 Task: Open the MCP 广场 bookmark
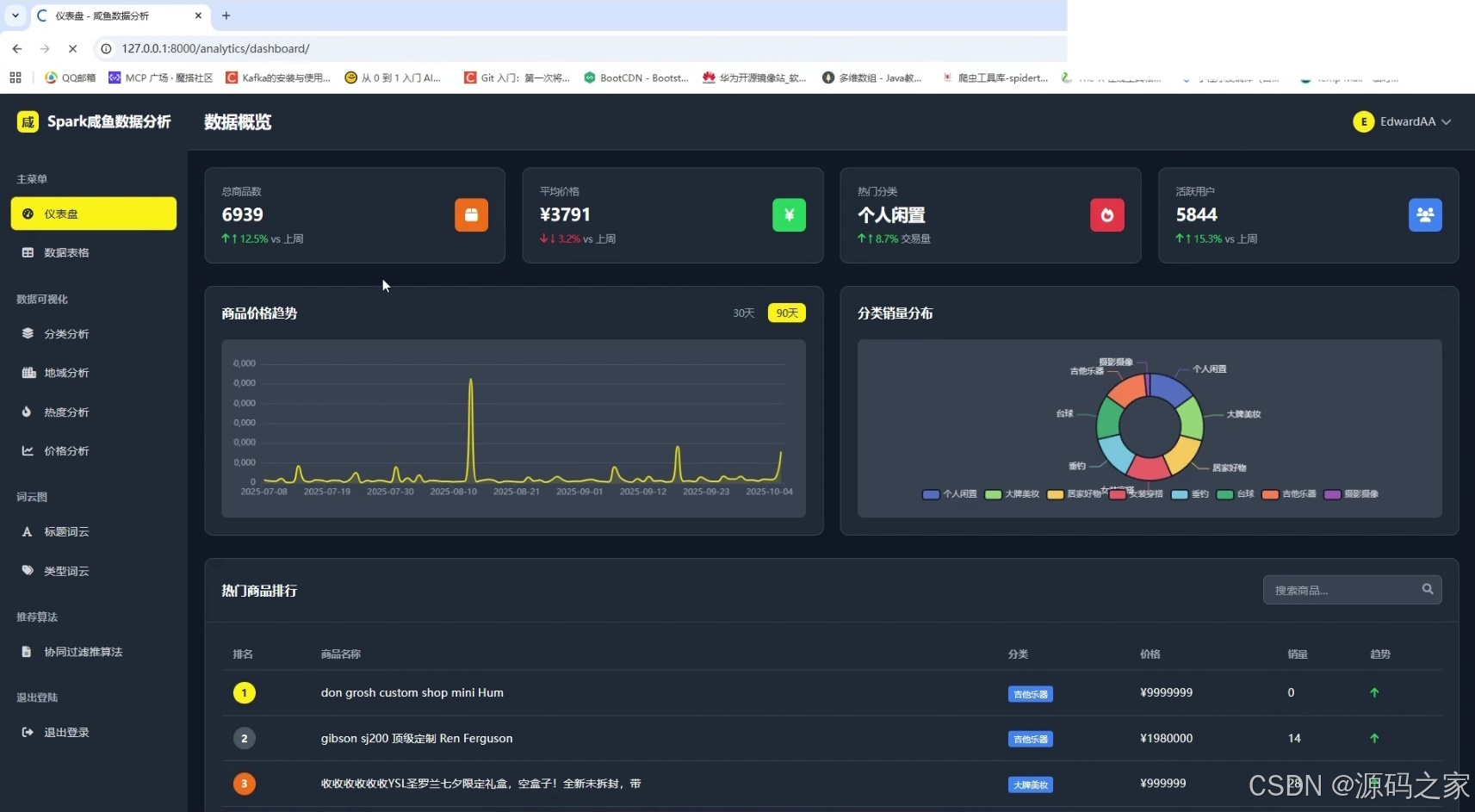[x=161, y=77]
